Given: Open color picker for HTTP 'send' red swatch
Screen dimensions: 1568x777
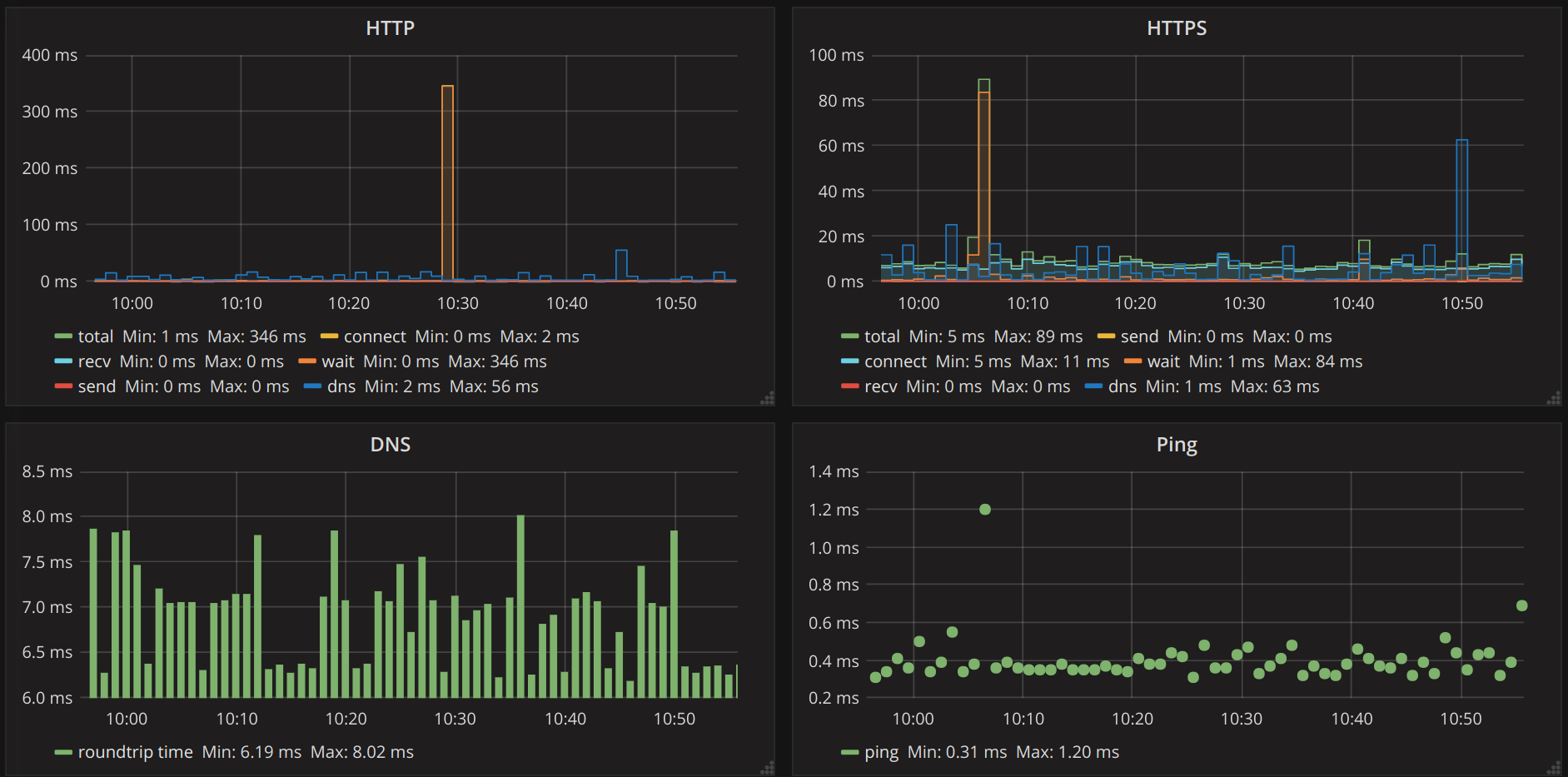Looking at the screenshot, I should click(x=63, y=386).
